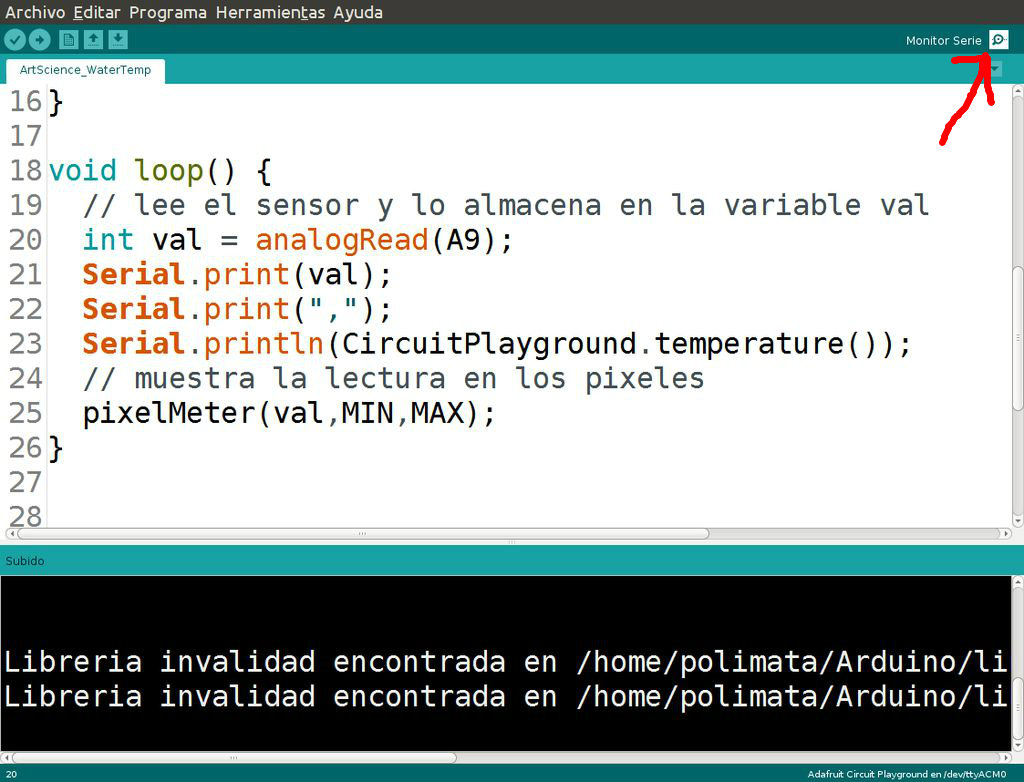
Task: Click the console vertical scrollbar thumb
Action: coord(1017,708)
